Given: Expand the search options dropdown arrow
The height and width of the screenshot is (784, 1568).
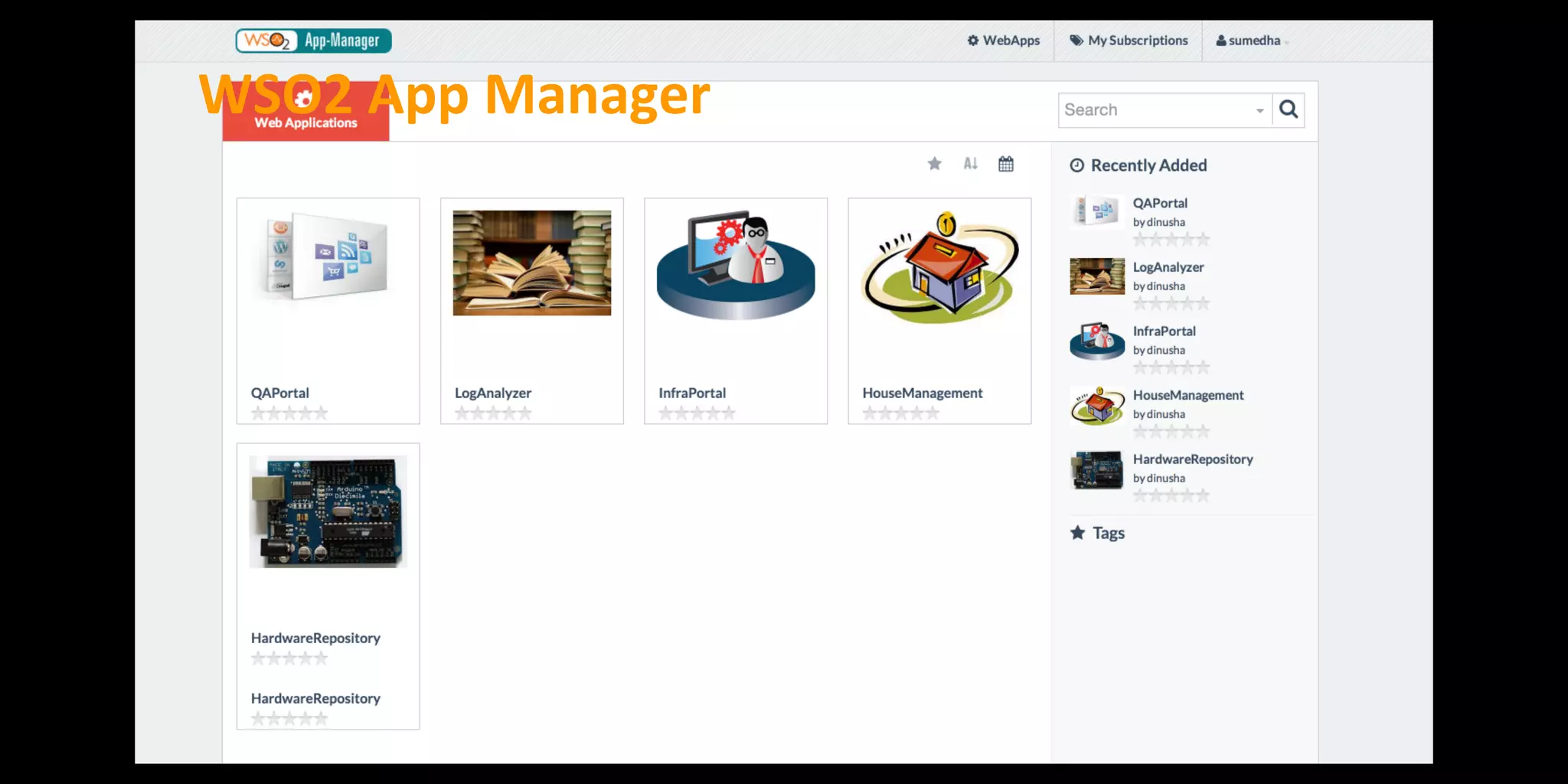Looking at the screenshot, I should 1259,111.
